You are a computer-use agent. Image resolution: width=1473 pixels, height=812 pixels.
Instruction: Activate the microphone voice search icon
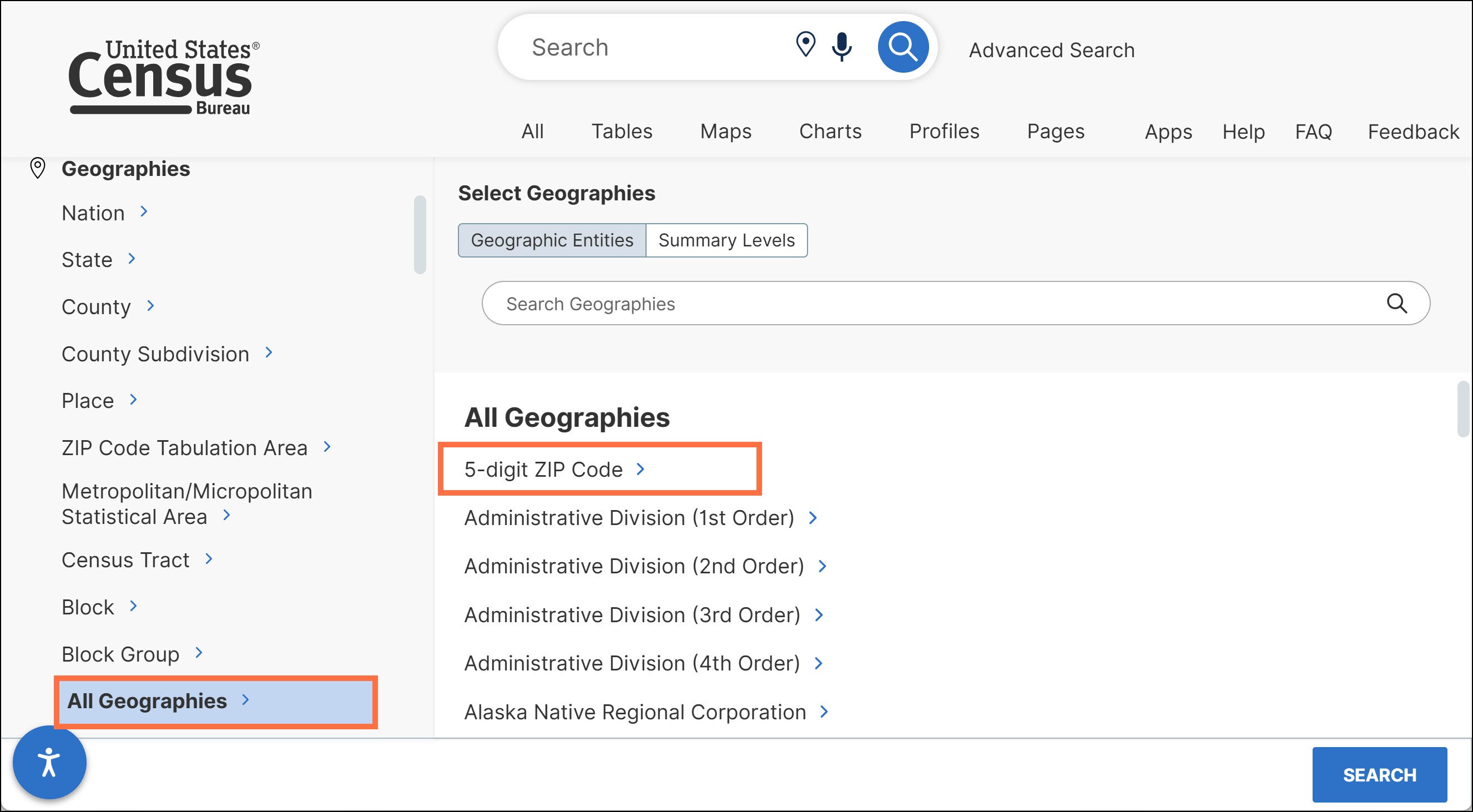842,46
